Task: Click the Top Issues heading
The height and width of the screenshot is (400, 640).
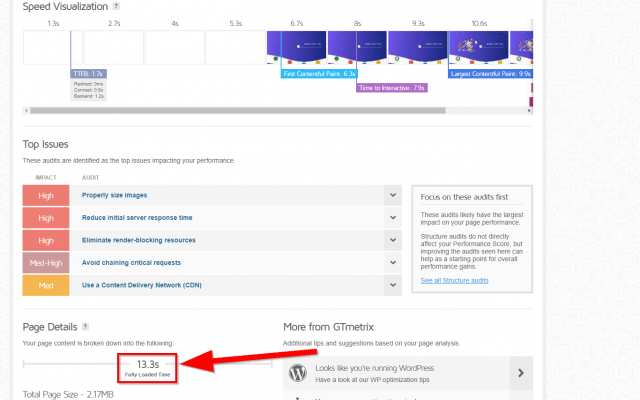Action: pos(45,144)
